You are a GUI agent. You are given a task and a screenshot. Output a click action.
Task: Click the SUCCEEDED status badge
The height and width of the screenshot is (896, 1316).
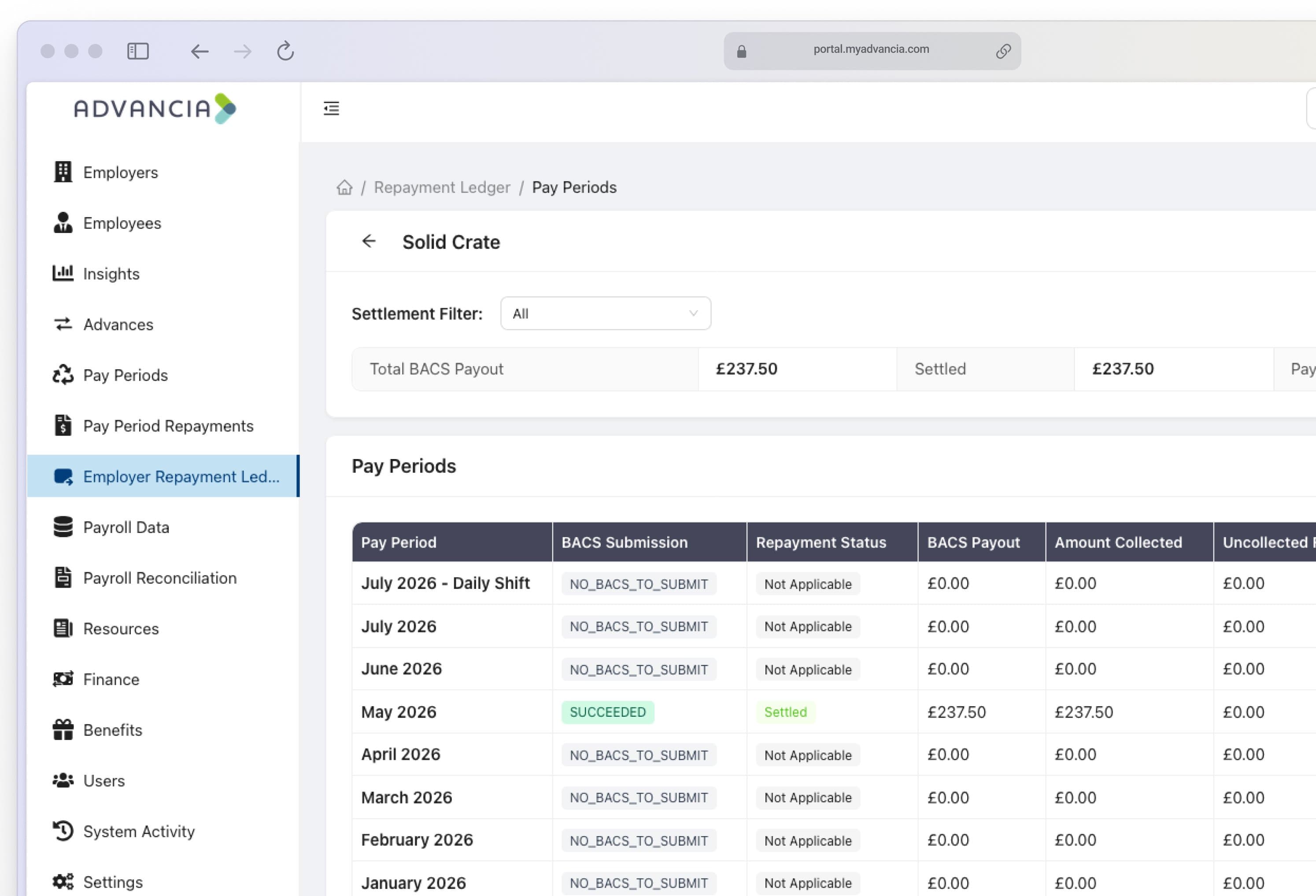coord(608,712)
